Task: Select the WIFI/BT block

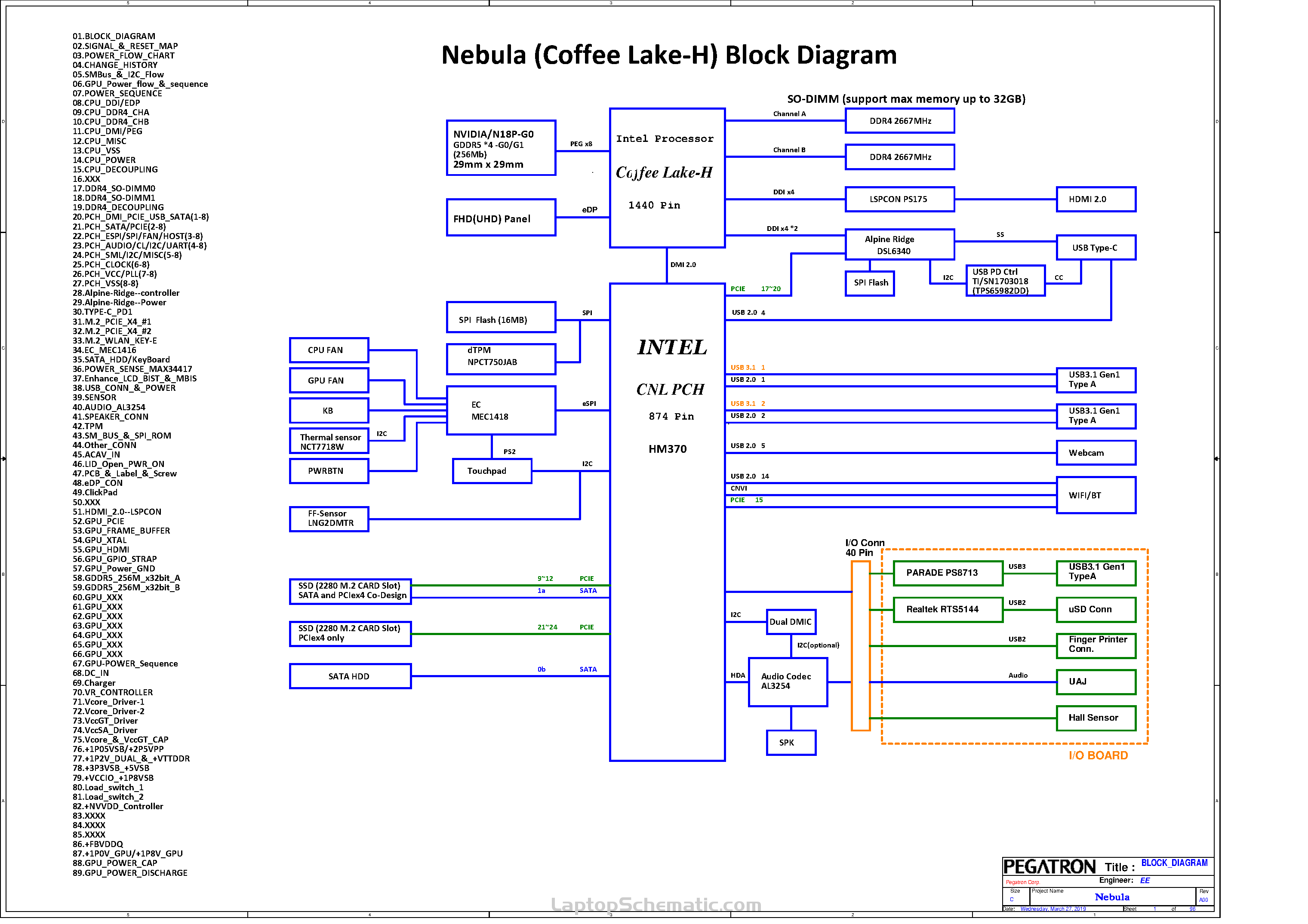Action: [1097, 496]
